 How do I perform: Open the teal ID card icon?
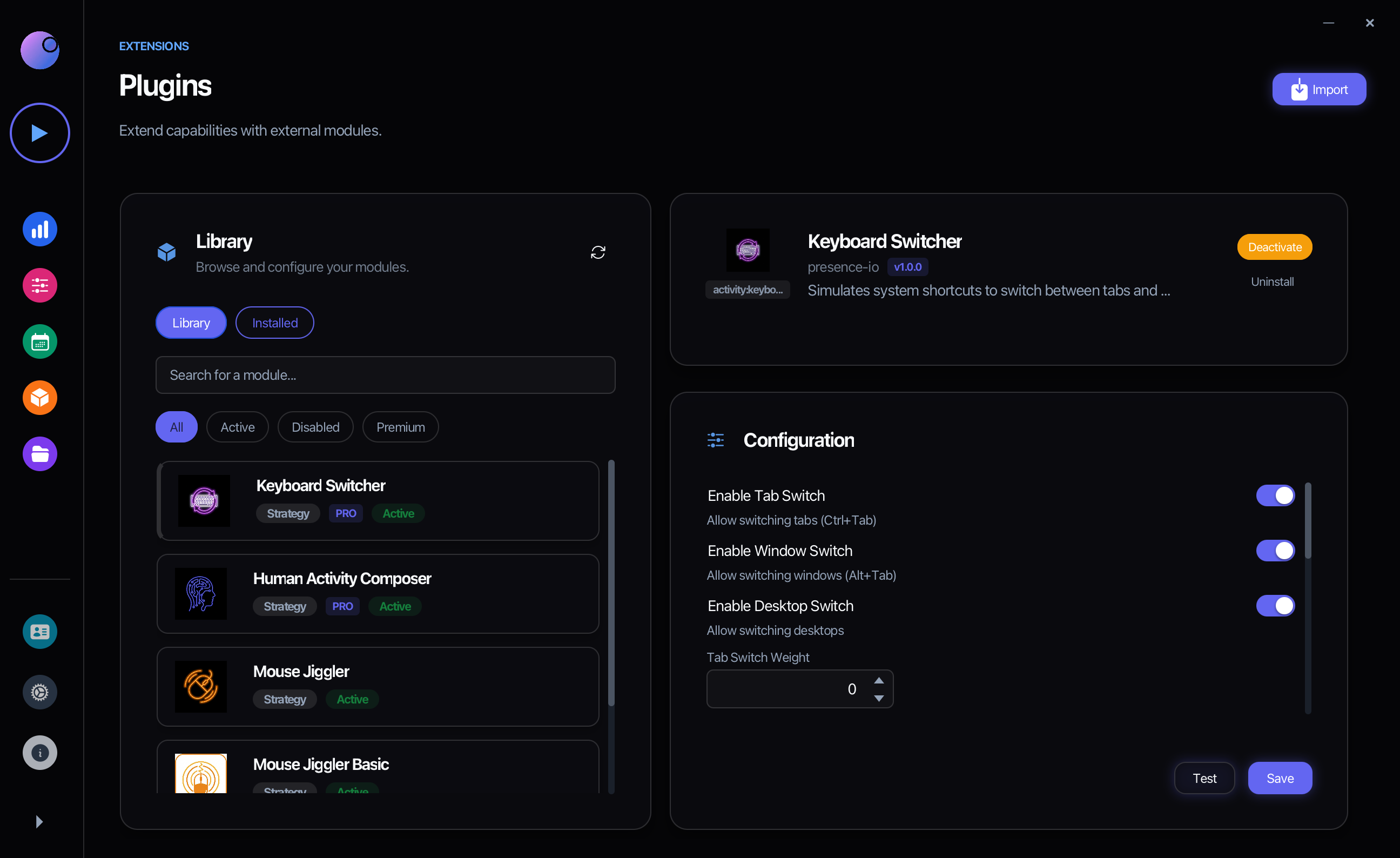click(x=40, y=631)
